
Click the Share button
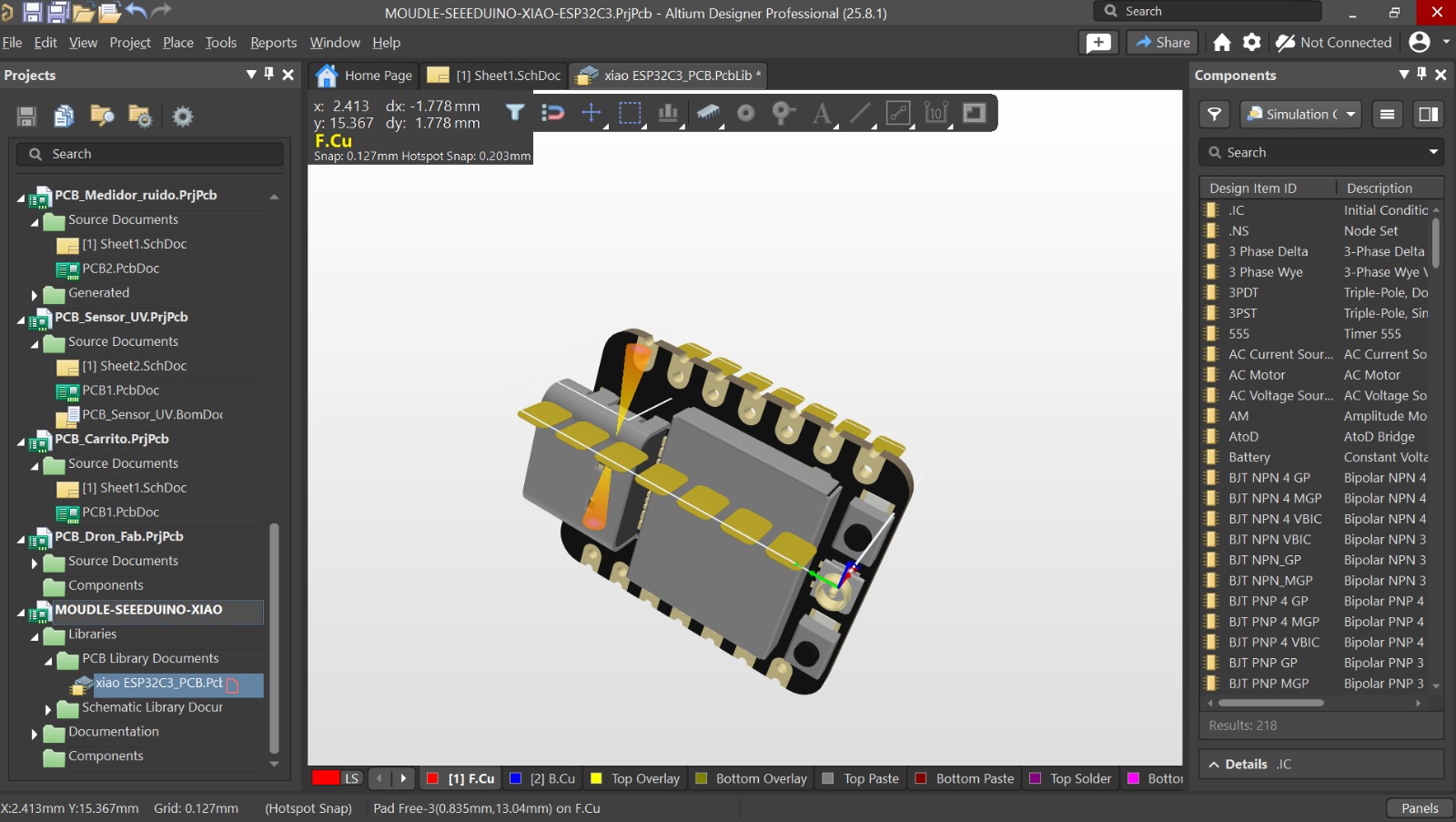[1162, 42]
